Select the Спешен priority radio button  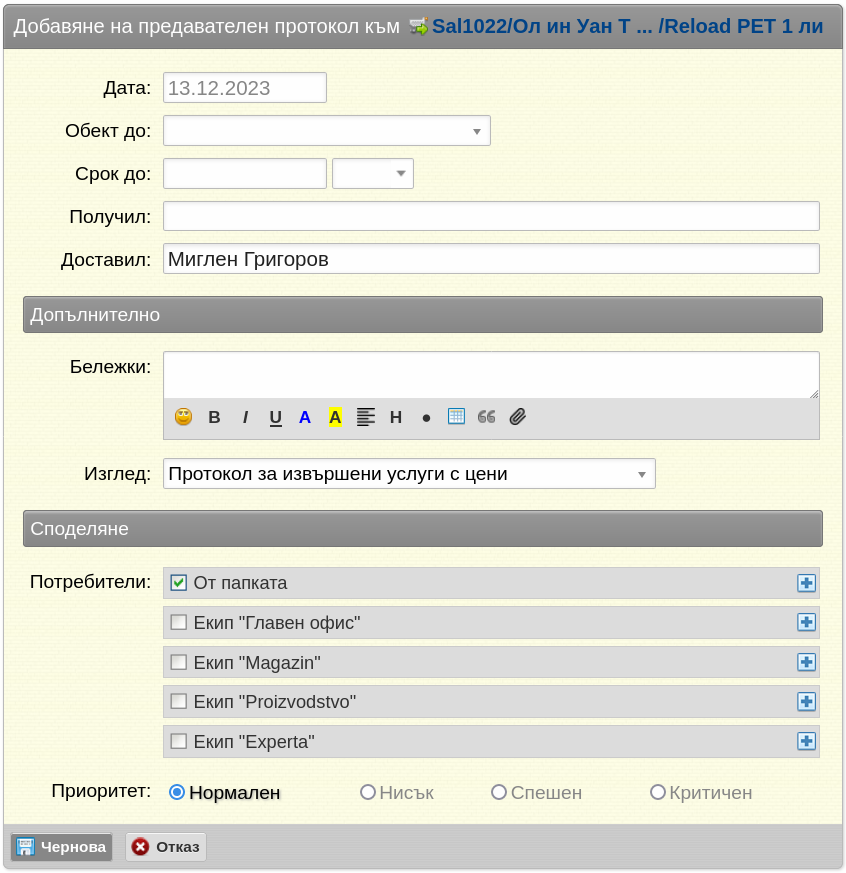click(499, 792)
